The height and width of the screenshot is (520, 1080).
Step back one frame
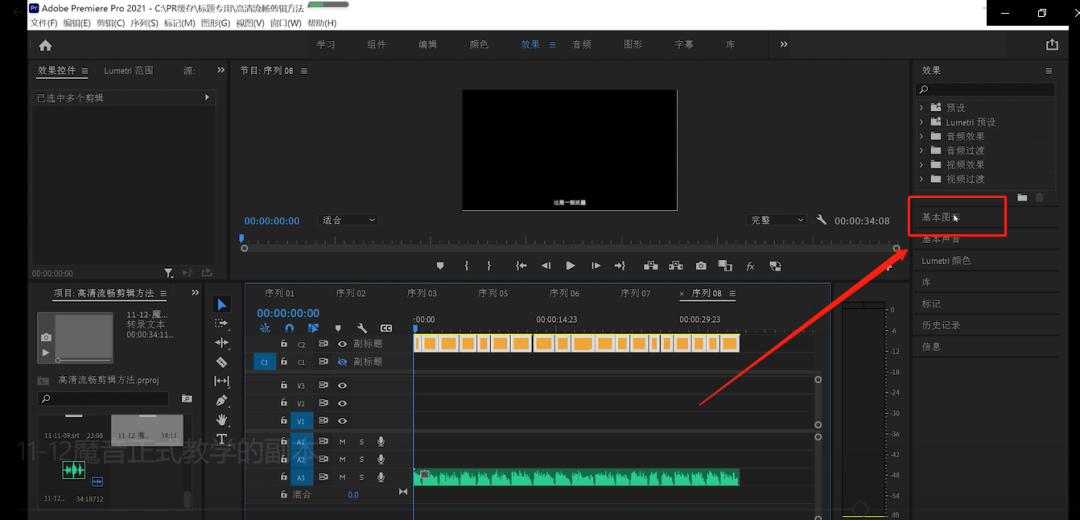(546, 266)
